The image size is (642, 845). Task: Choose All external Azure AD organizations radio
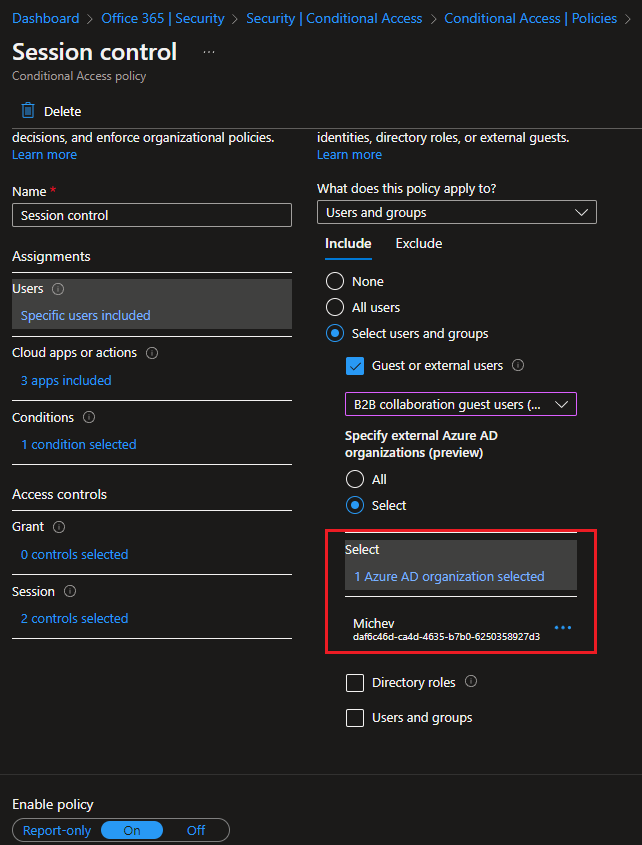tap(355, 479)
